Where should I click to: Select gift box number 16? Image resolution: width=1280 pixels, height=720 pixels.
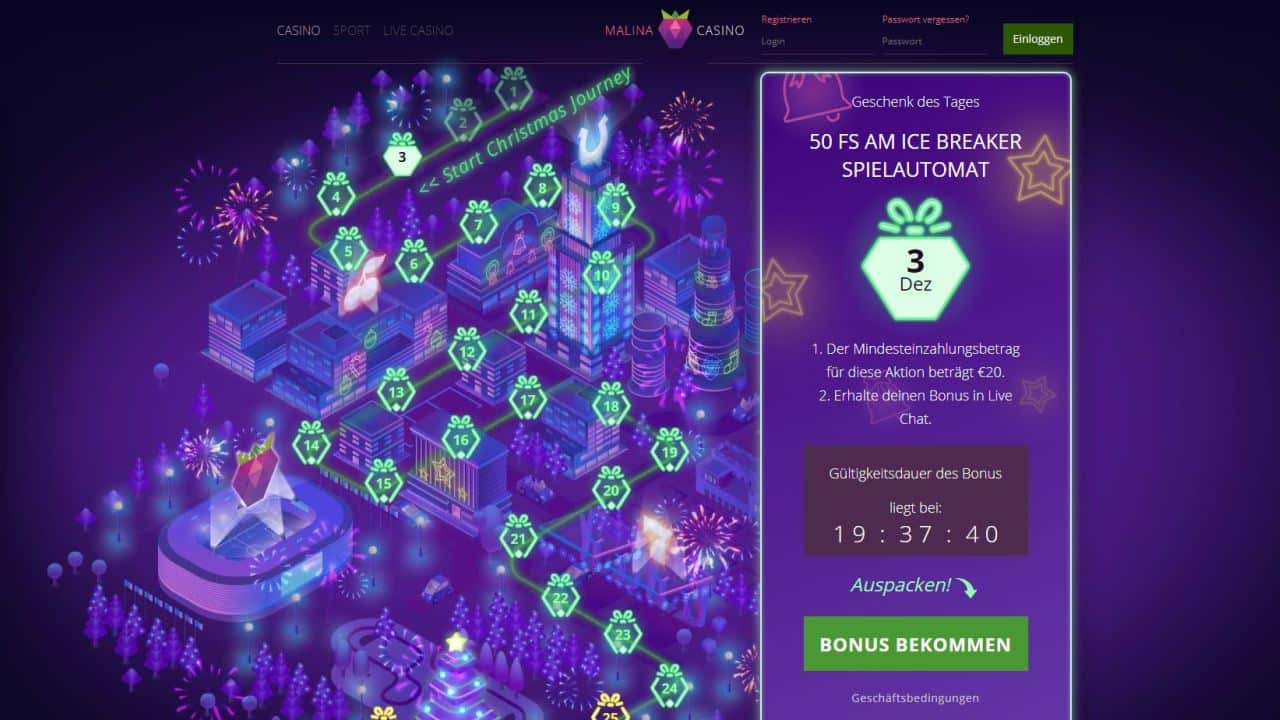point(460,436)
